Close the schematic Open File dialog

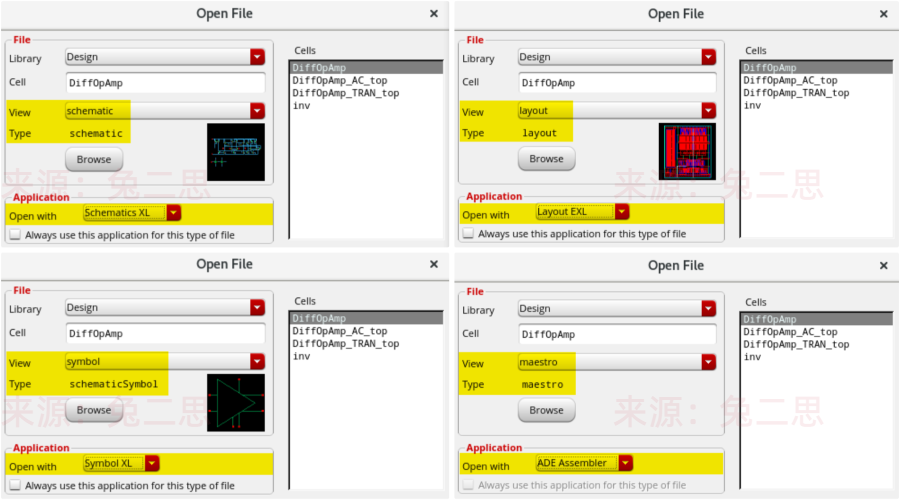(x=434, y=13)
